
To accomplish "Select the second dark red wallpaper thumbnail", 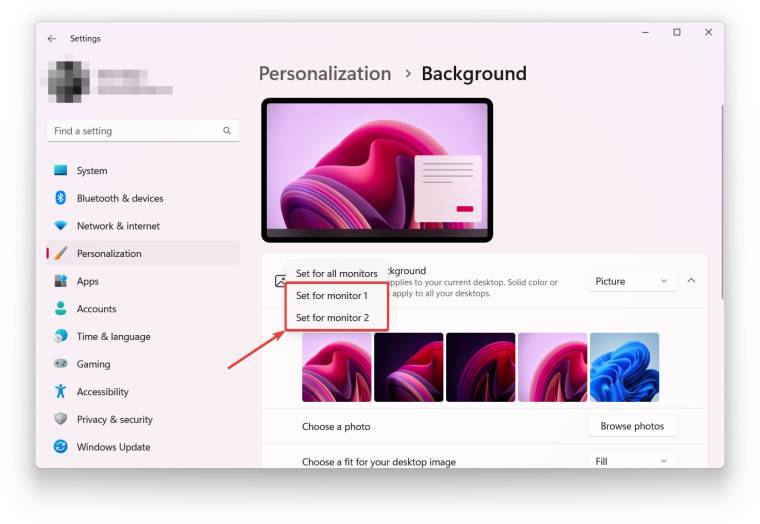I will coord(409,367).
